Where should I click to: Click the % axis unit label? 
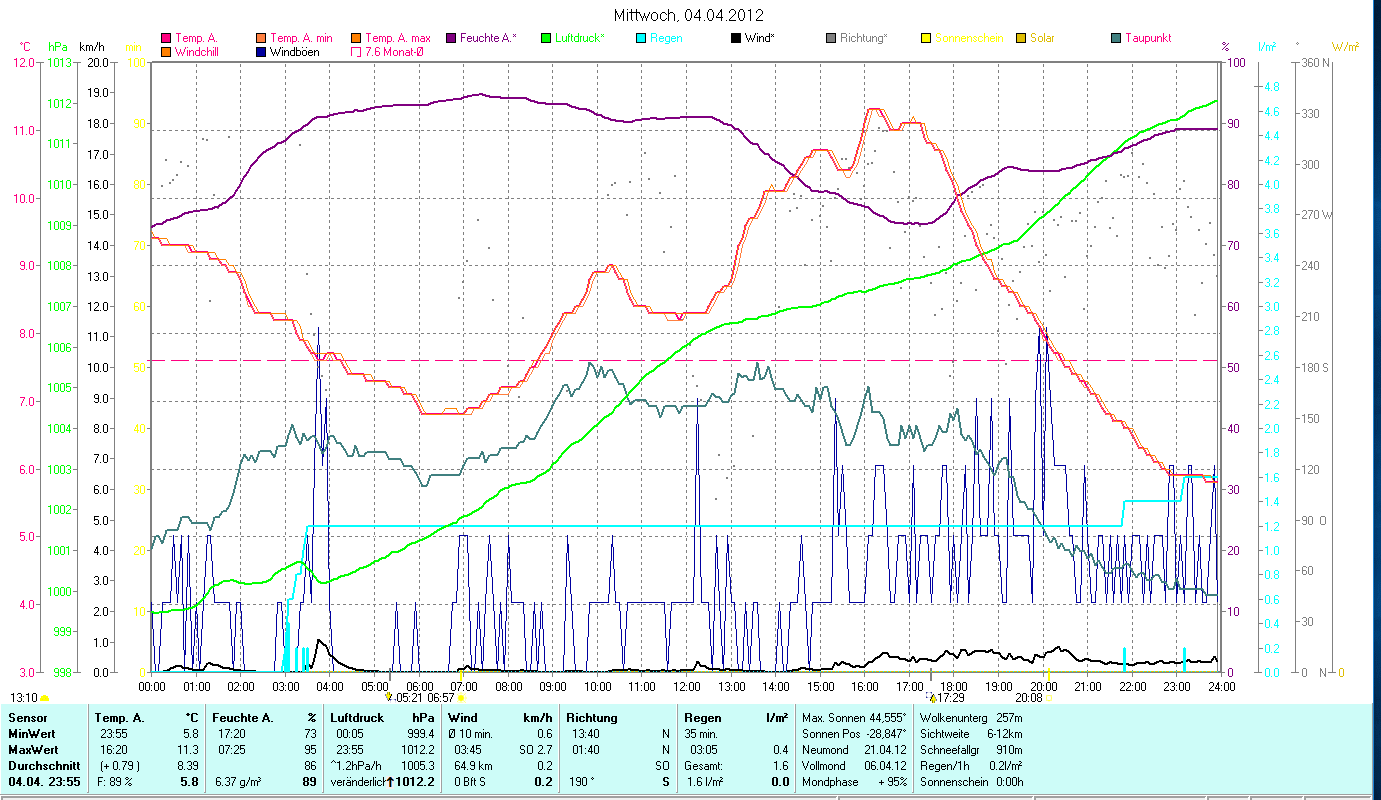point(1225,47)
